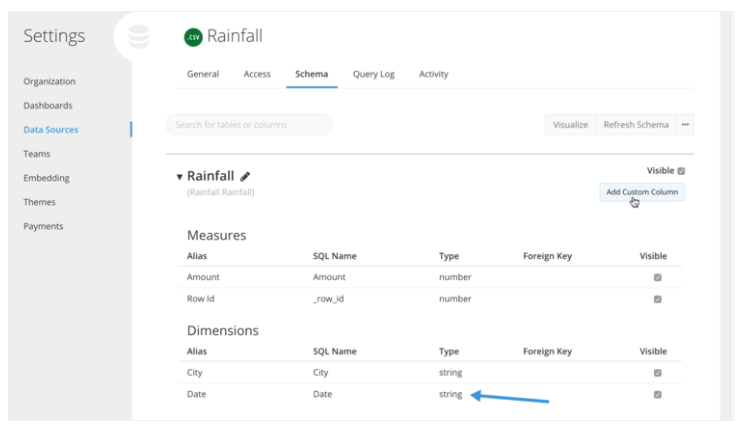Collapse the Rainfall table section
Screen dimensions: 742x426
[179, 177]
